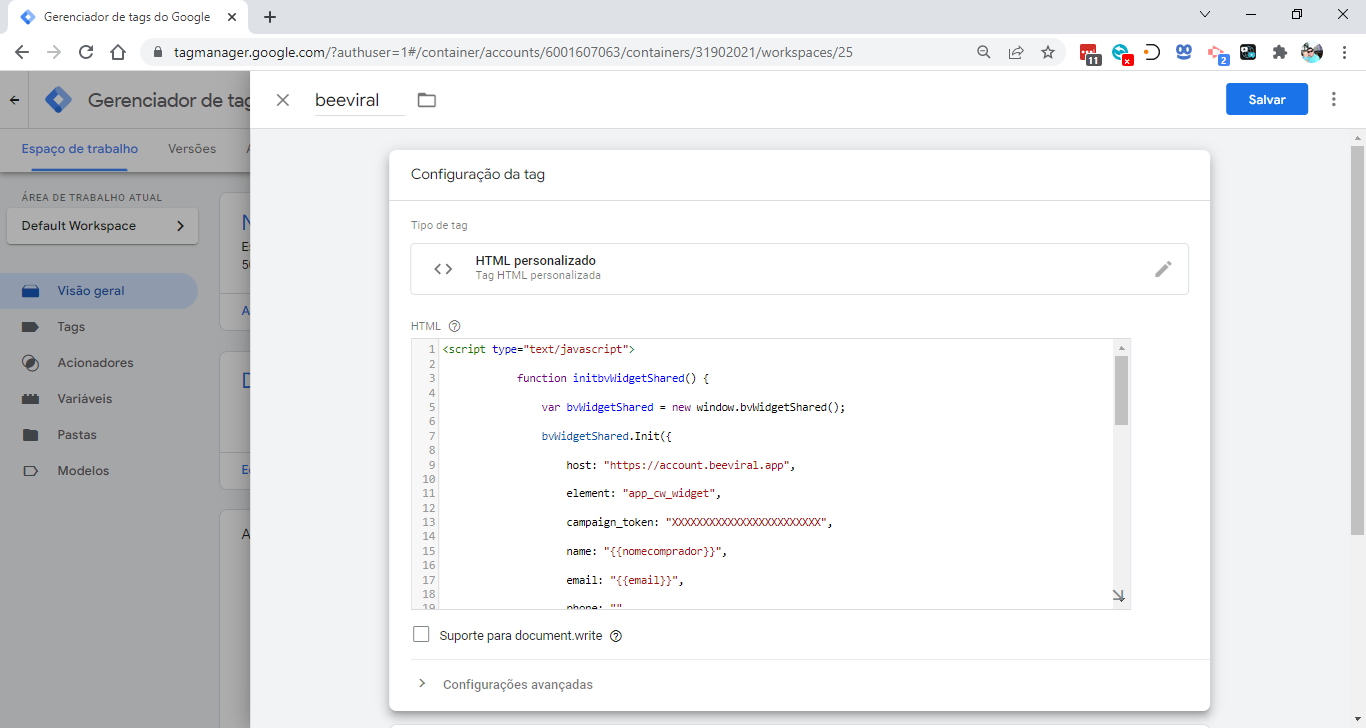The image size is (1366, 728).
Task: Click the browser back button
Action: point(22,52)
